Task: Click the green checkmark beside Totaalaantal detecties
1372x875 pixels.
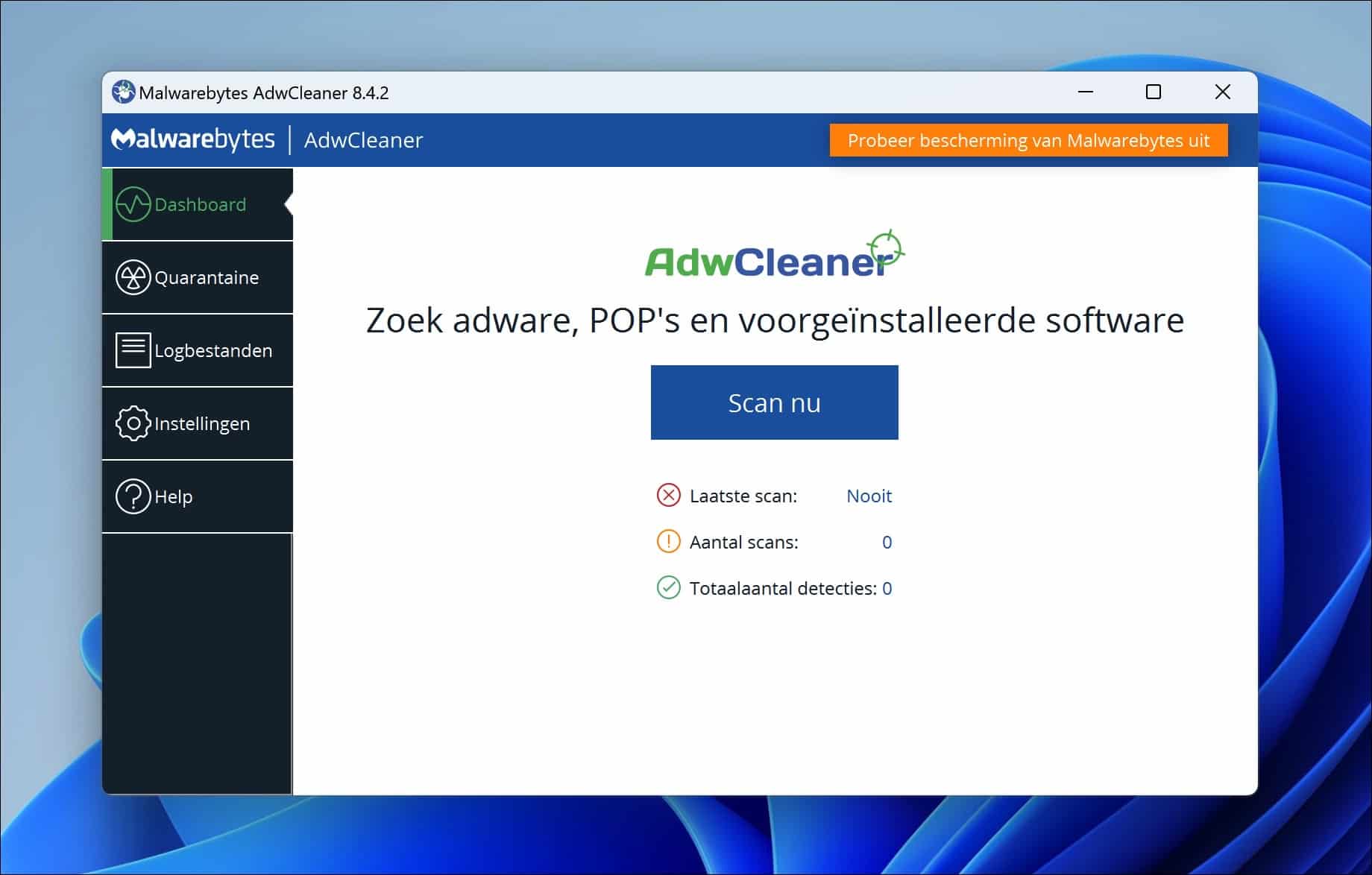Action: (669, 587)
